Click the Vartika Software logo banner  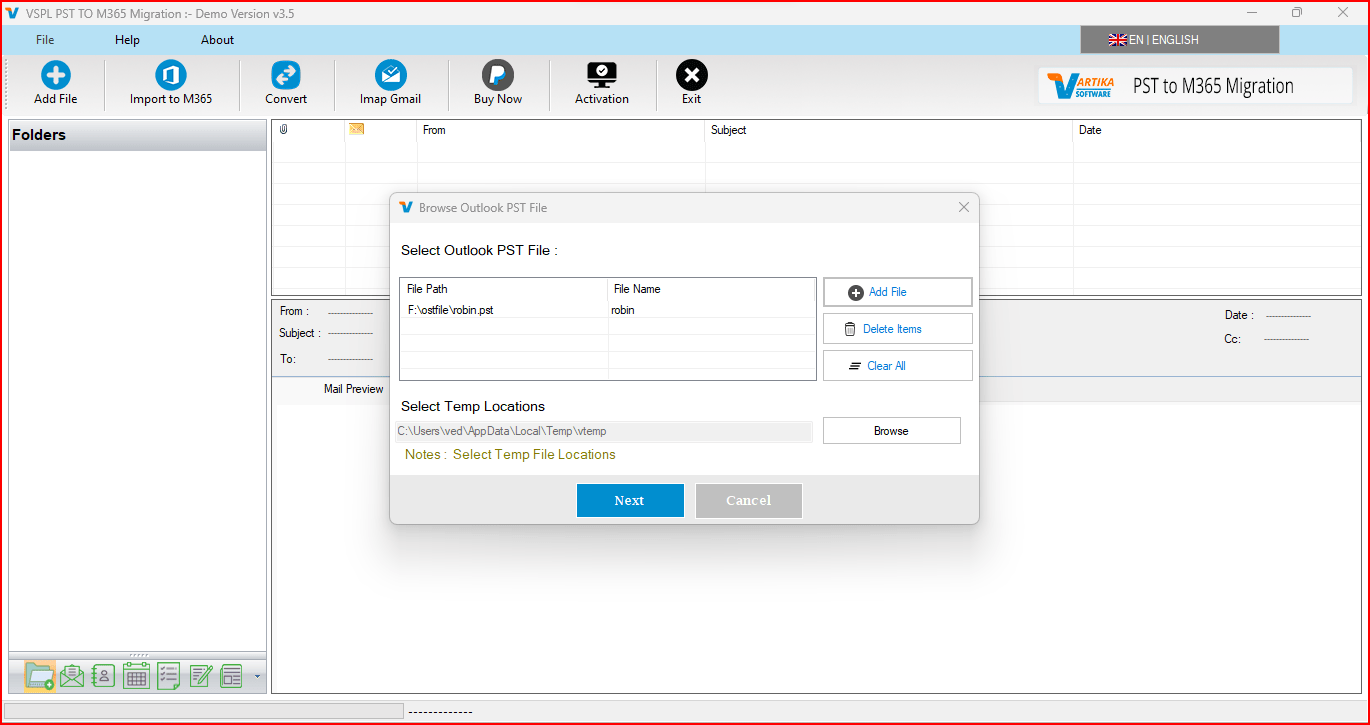pyautogui.click(x=1195, y=86)
